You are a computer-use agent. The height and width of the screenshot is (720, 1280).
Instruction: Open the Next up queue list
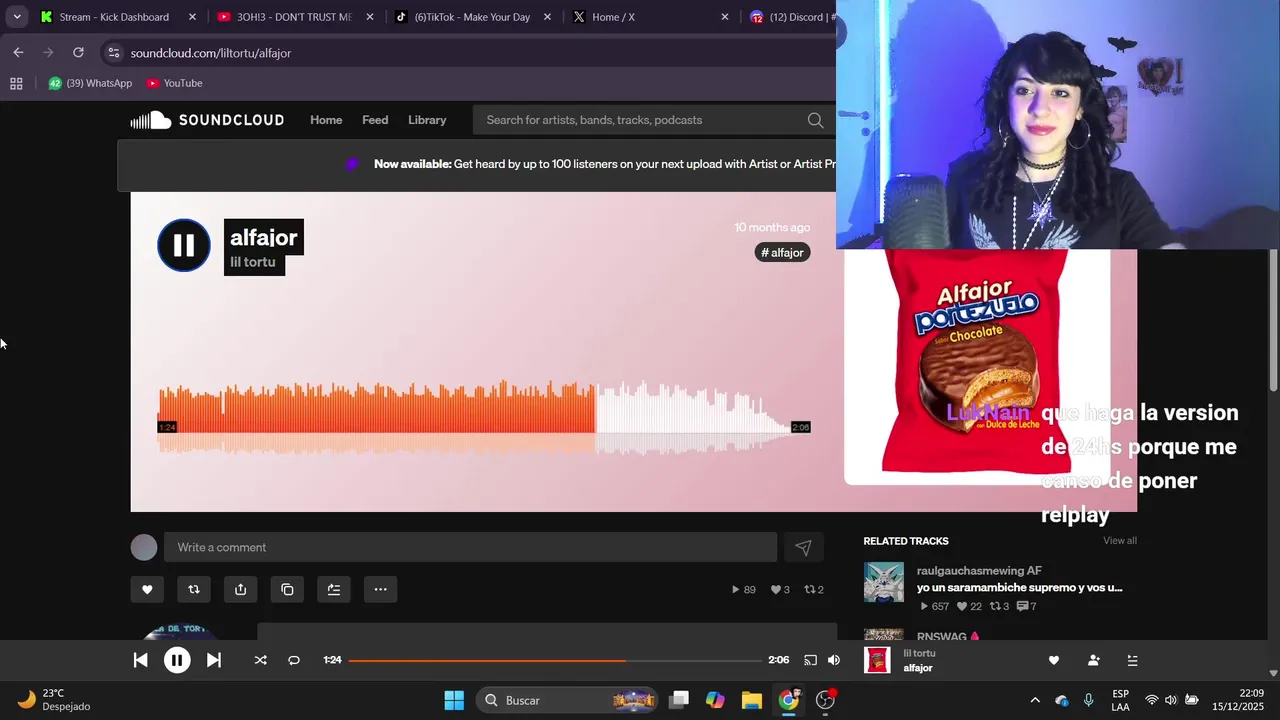pos(1132,660)
